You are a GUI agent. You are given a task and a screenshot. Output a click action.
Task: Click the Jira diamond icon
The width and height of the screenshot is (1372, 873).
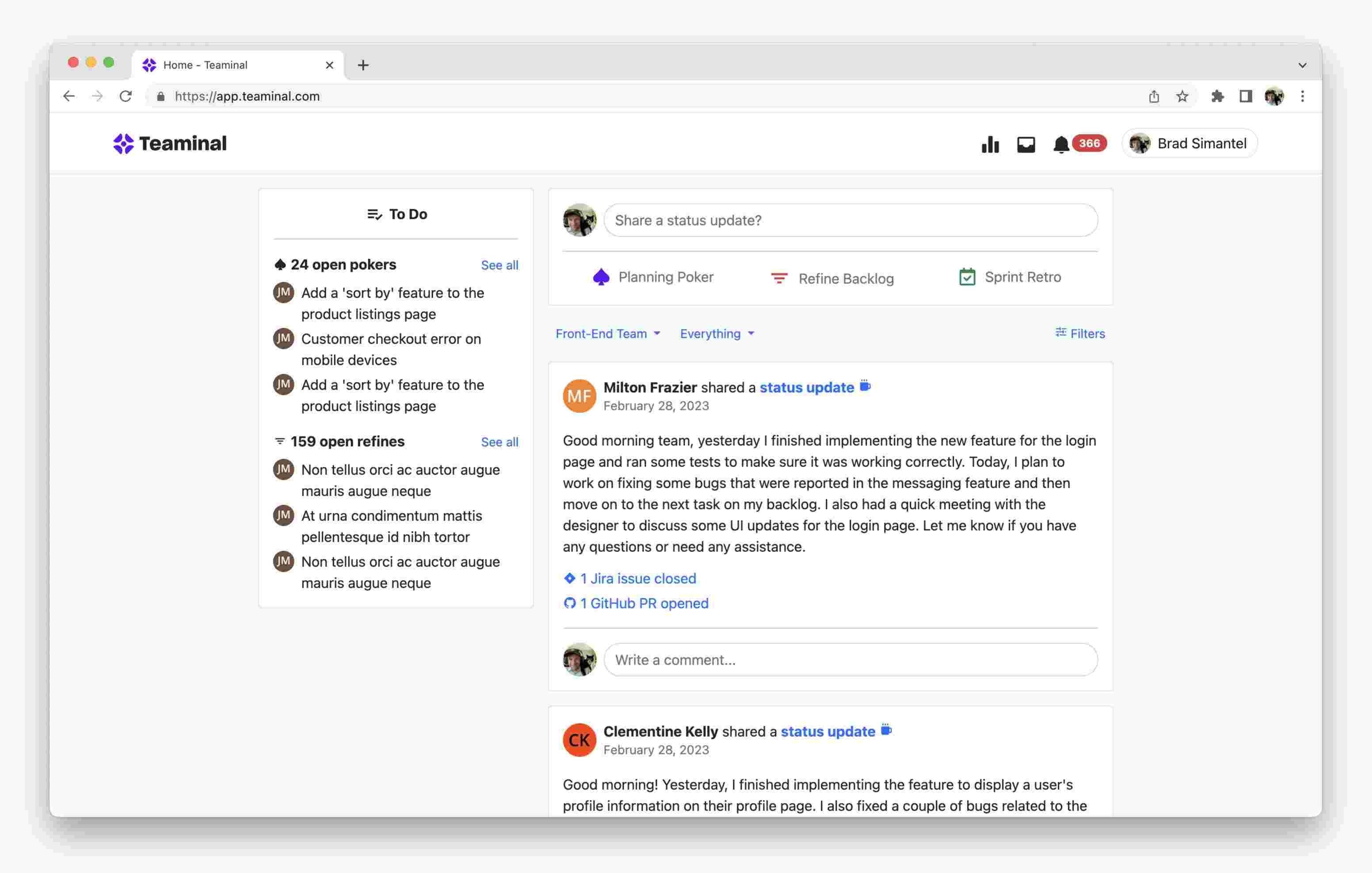coord(569,578)
